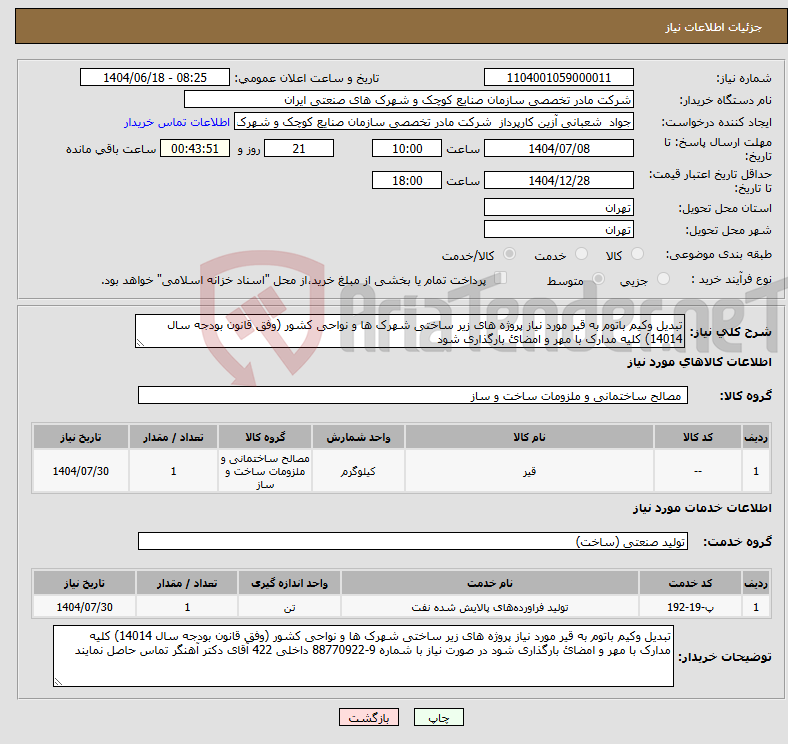
Task: Click the goods group field مصالح ساختمانی
Action: [x=413, y=396]
